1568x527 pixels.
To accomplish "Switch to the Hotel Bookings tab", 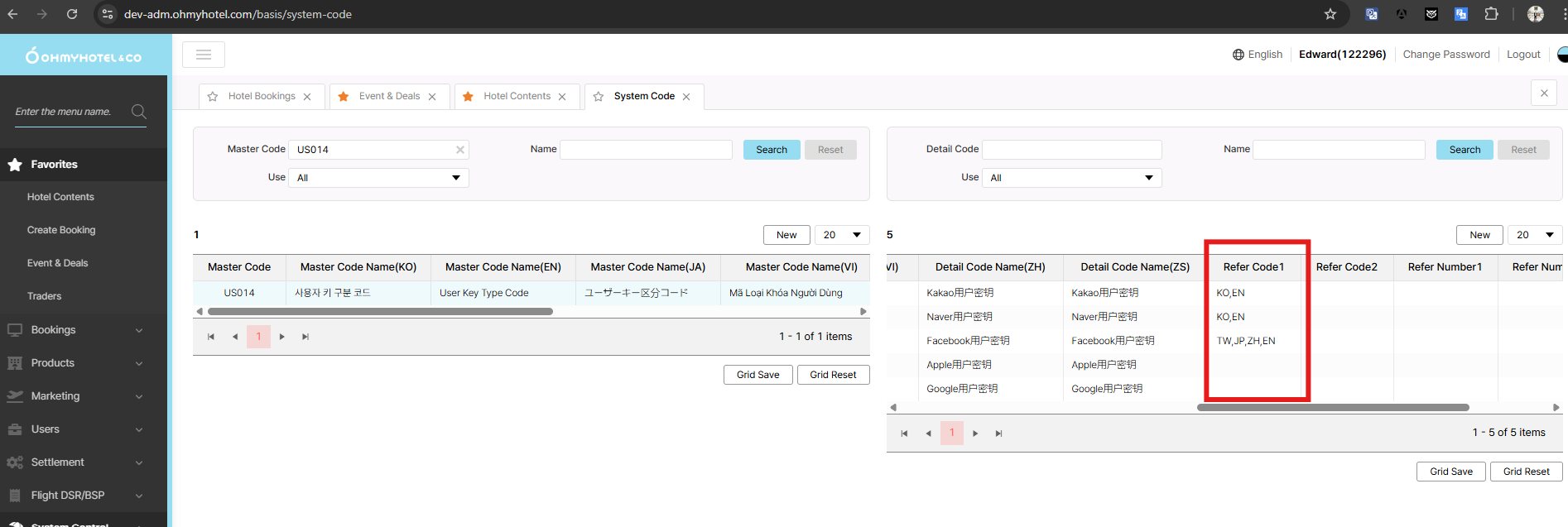I will 262,97.
